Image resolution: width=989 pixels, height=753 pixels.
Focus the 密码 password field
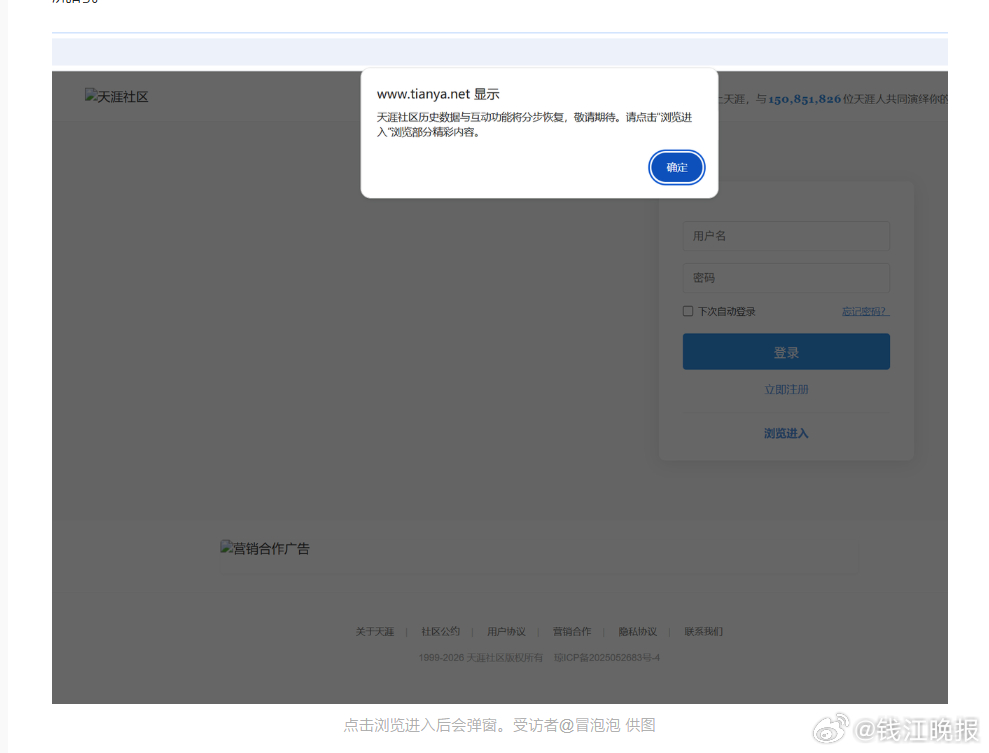click(x=786, y=278)
